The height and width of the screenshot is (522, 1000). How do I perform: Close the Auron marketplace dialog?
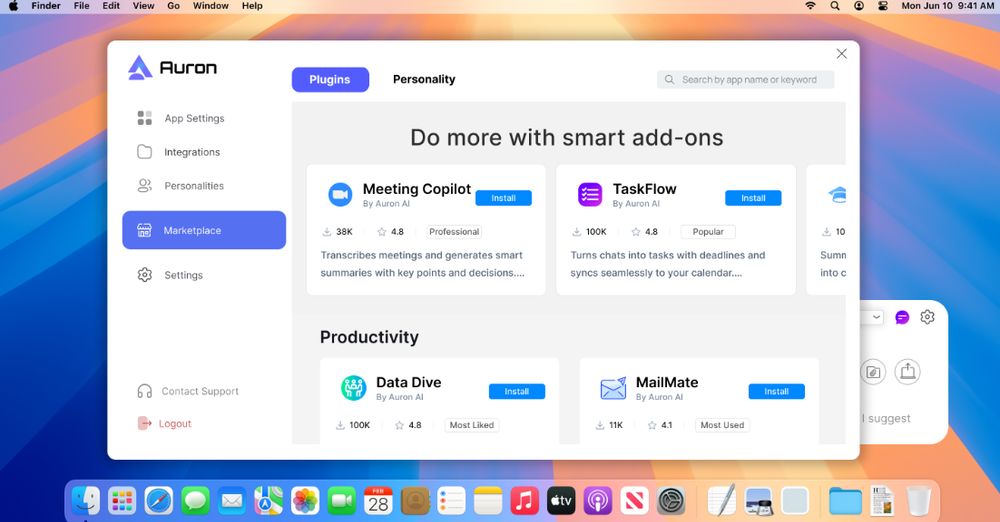point(842,54)
